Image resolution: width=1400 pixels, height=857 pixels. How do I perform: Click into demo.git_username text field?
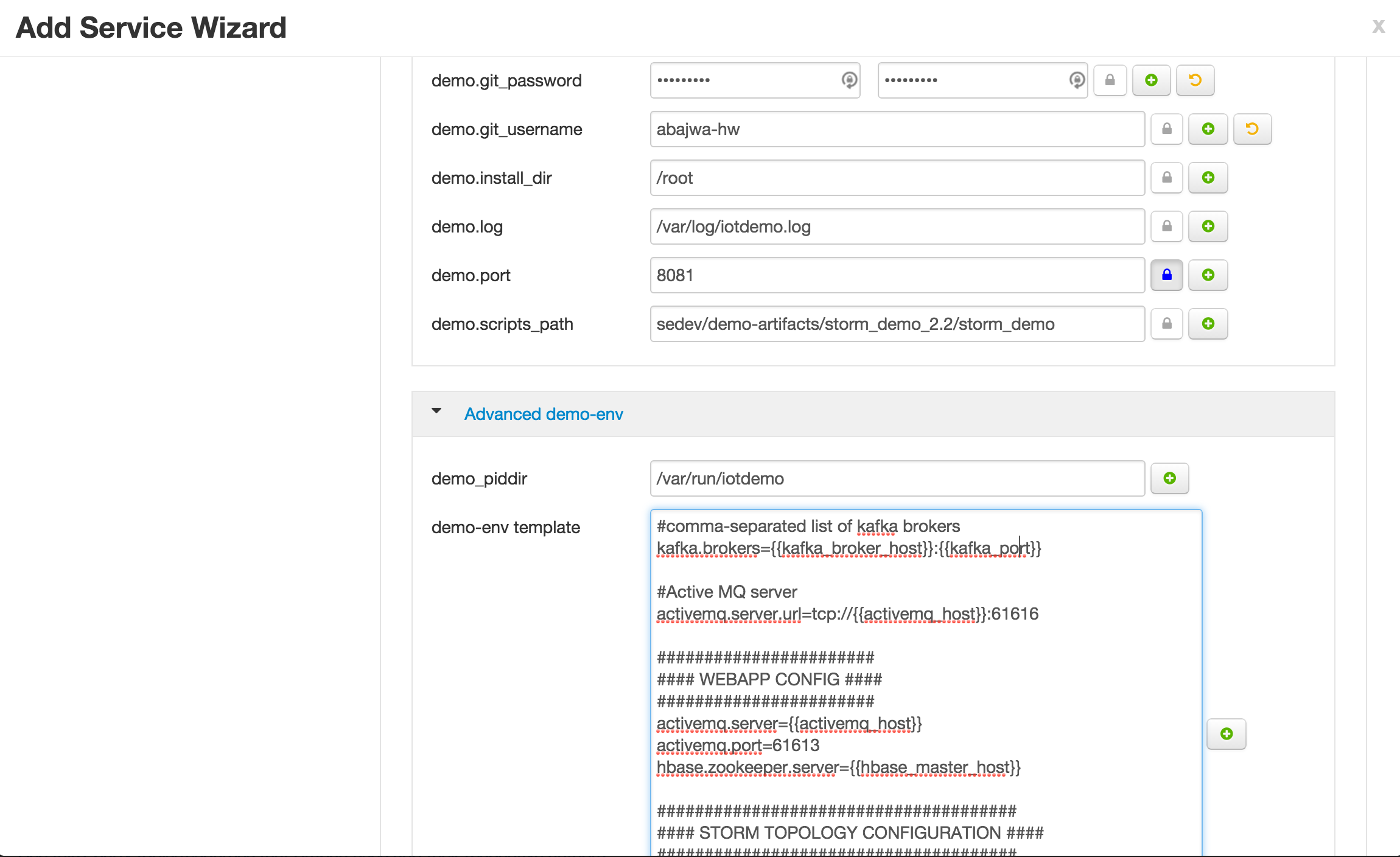[x=897, y=129]
